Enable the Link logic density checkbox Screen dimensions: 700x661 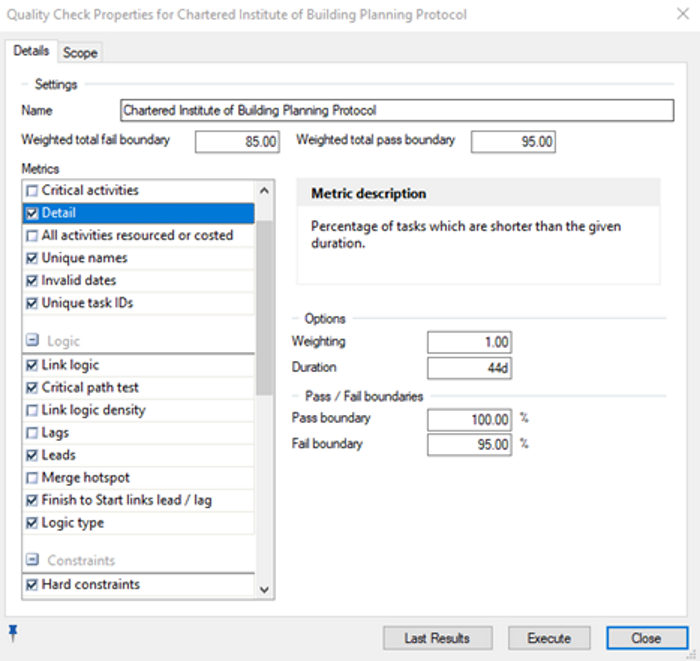point(32,410)
